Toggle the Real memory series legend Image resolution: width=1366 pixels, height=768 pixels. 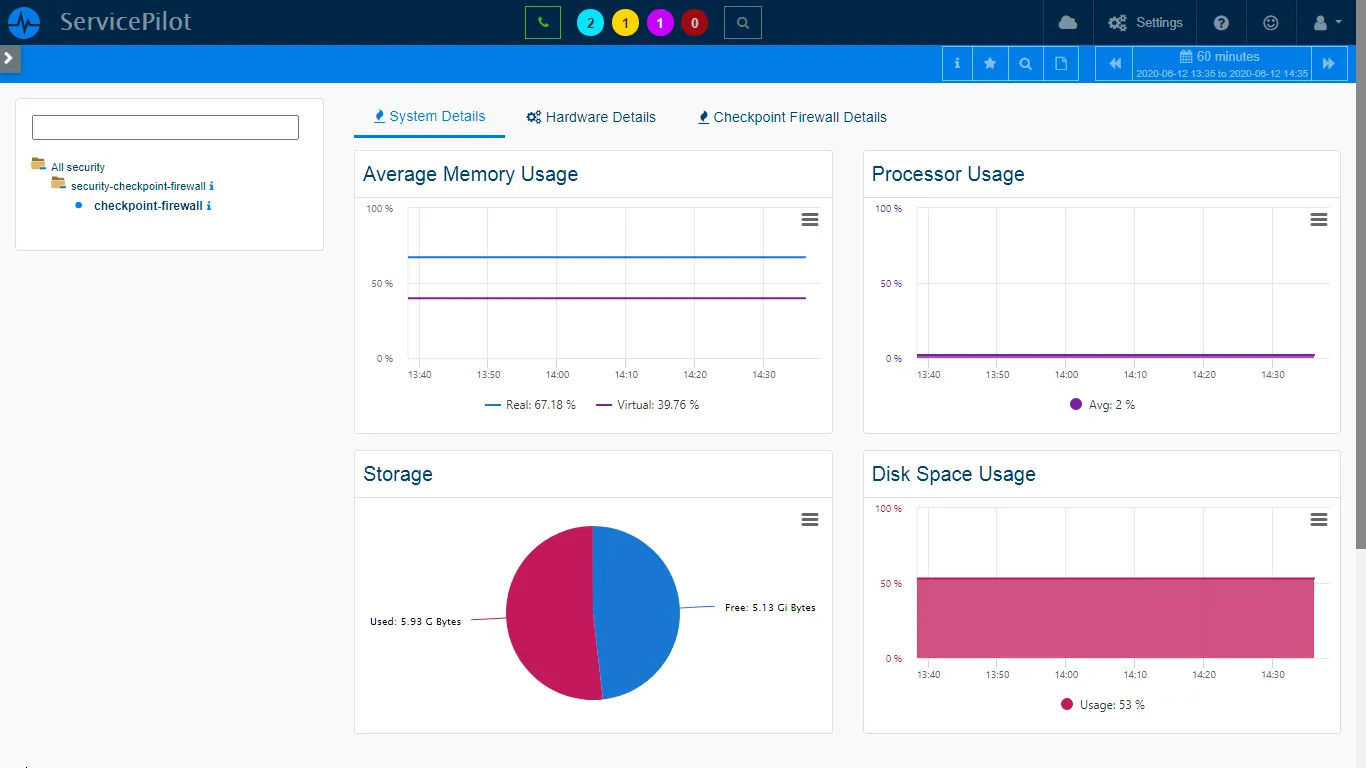pos(530,405)
